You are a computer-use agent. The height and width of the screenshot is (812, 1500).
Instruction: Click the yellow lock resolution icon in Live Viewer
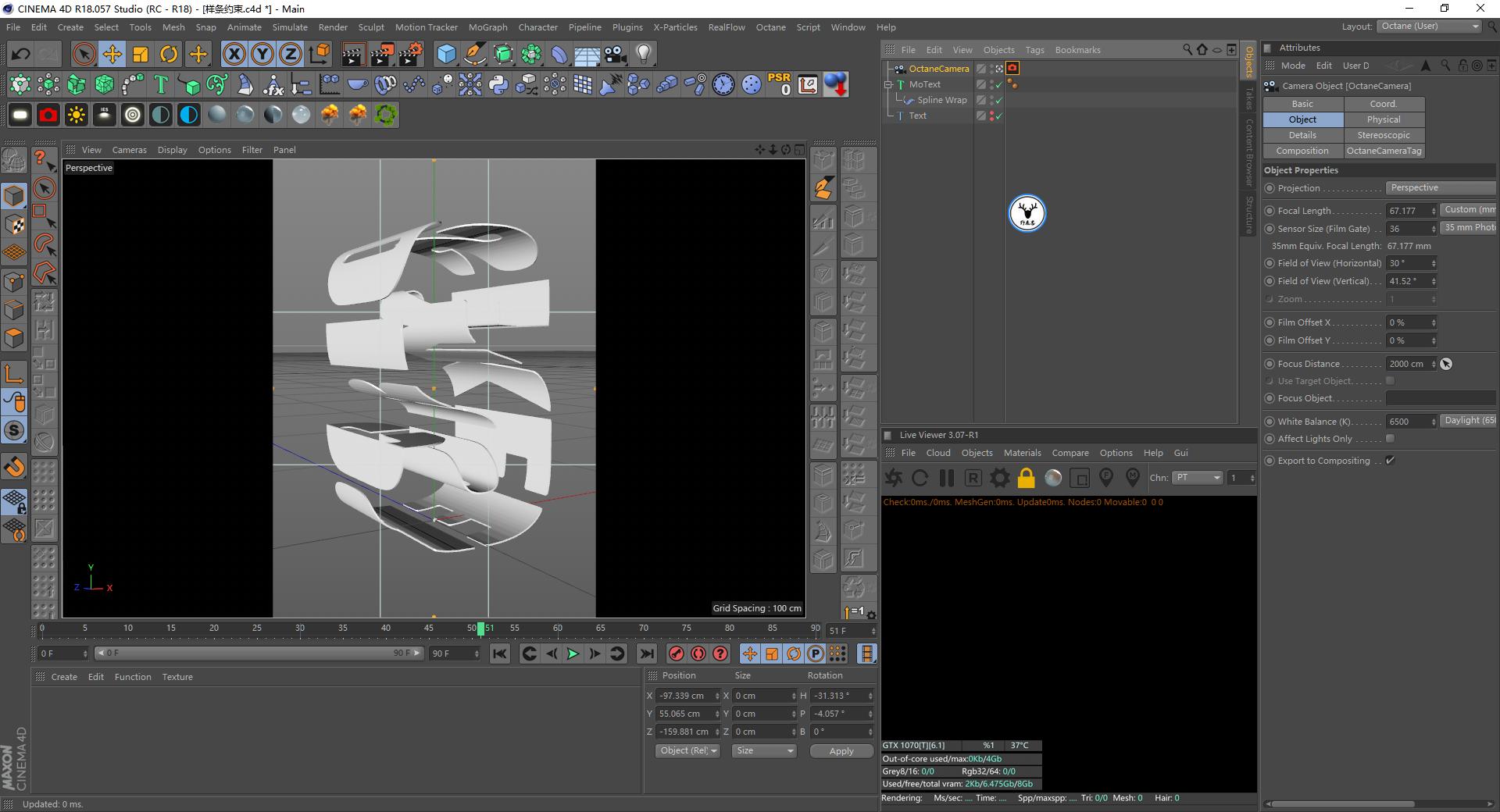(x=1026, y=478)
